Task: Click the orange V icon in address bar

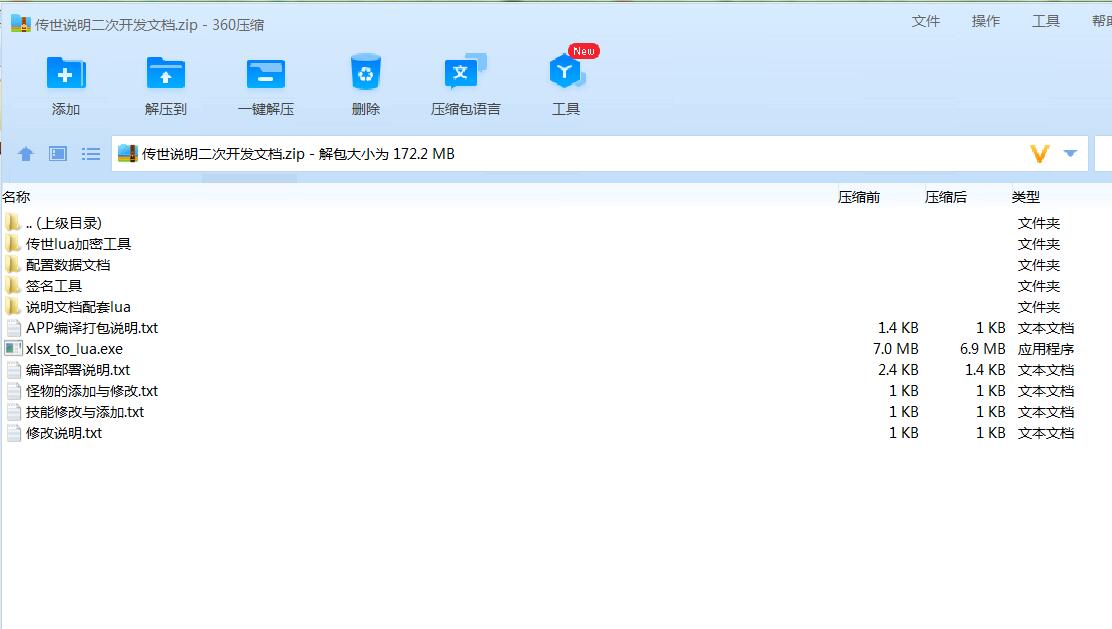Action: (1040, 154)
